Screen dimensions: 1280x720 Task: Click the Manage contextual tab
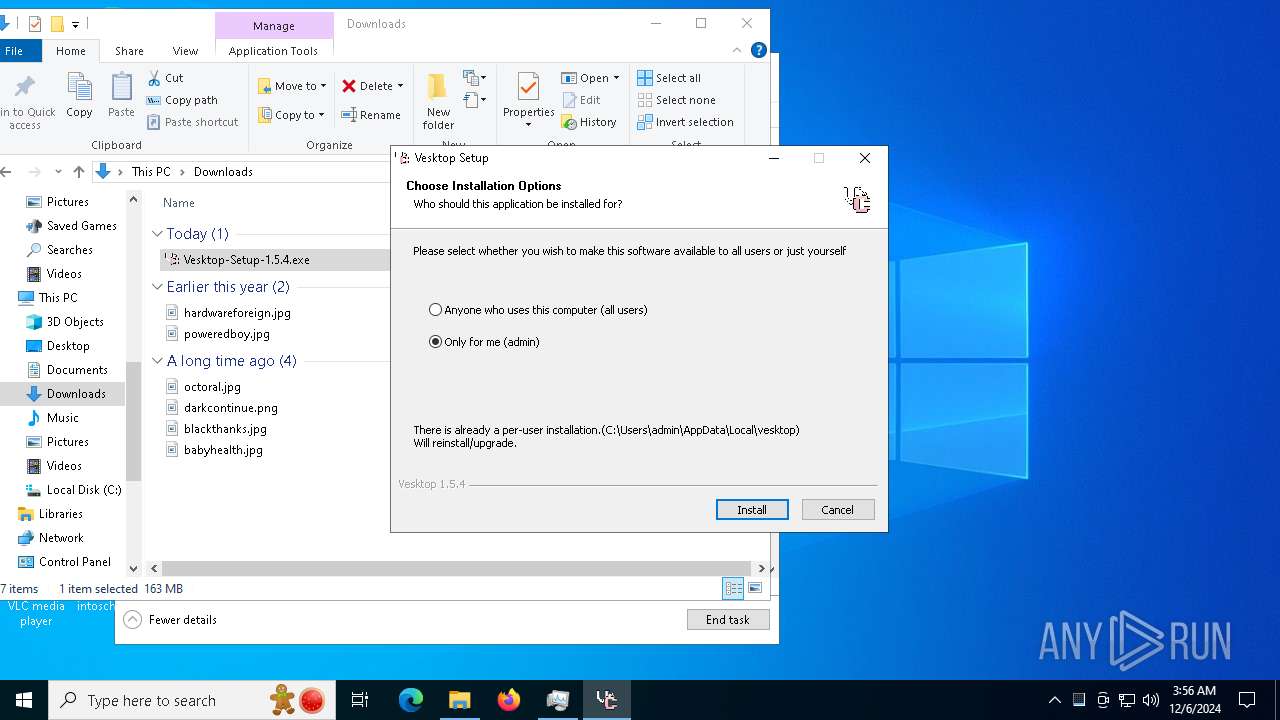coord(274,26)
